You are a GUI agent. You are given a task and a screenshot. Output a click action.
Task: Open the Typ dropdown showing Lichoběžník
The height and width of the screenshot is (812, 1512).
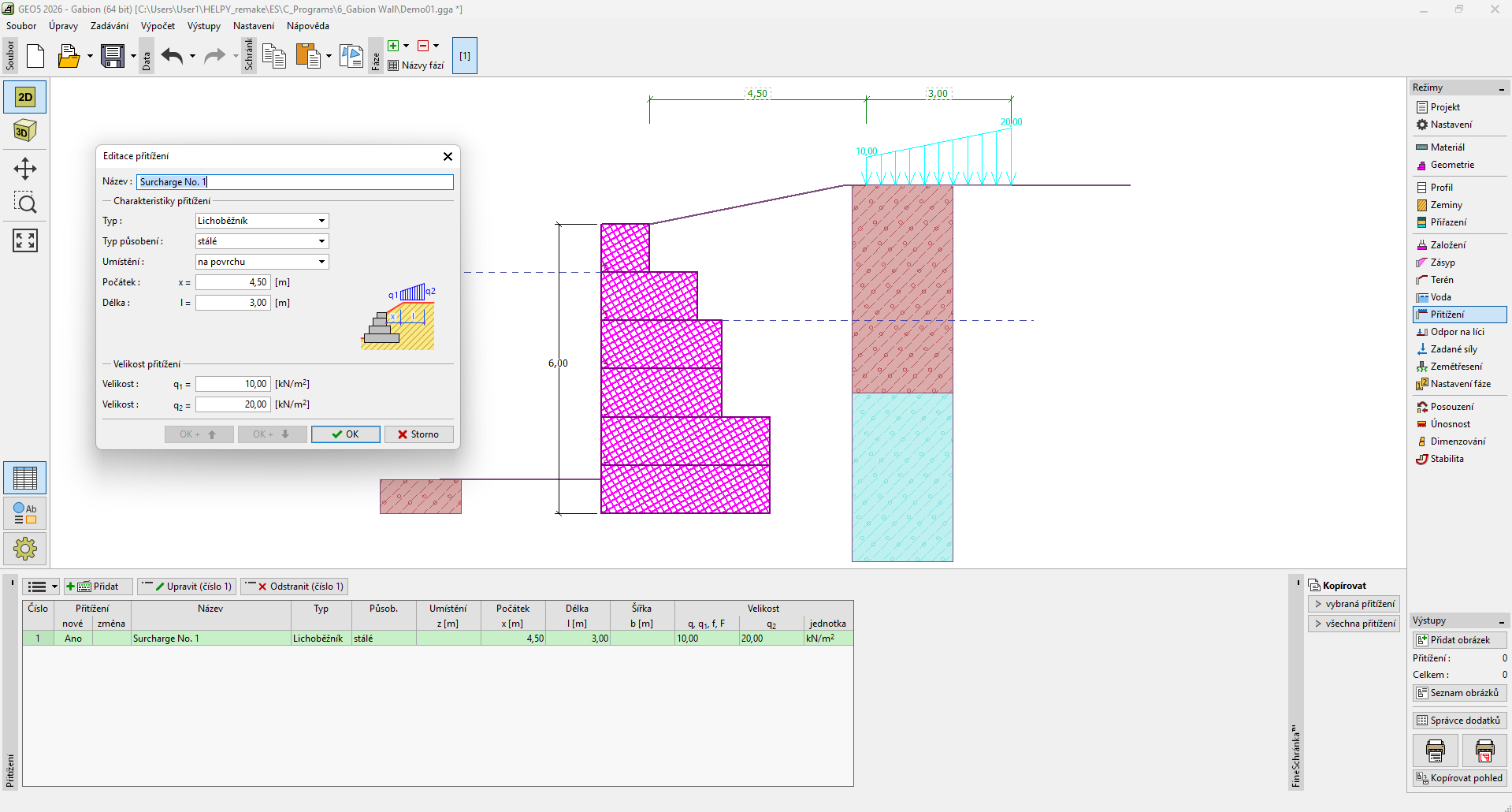point(262,221)
